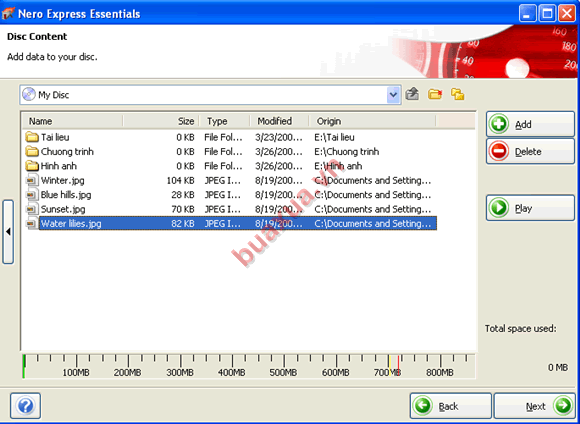580x424 pixels.
Task: Click the Sunset.jpg file icon
Action: [x=32, y=209]
